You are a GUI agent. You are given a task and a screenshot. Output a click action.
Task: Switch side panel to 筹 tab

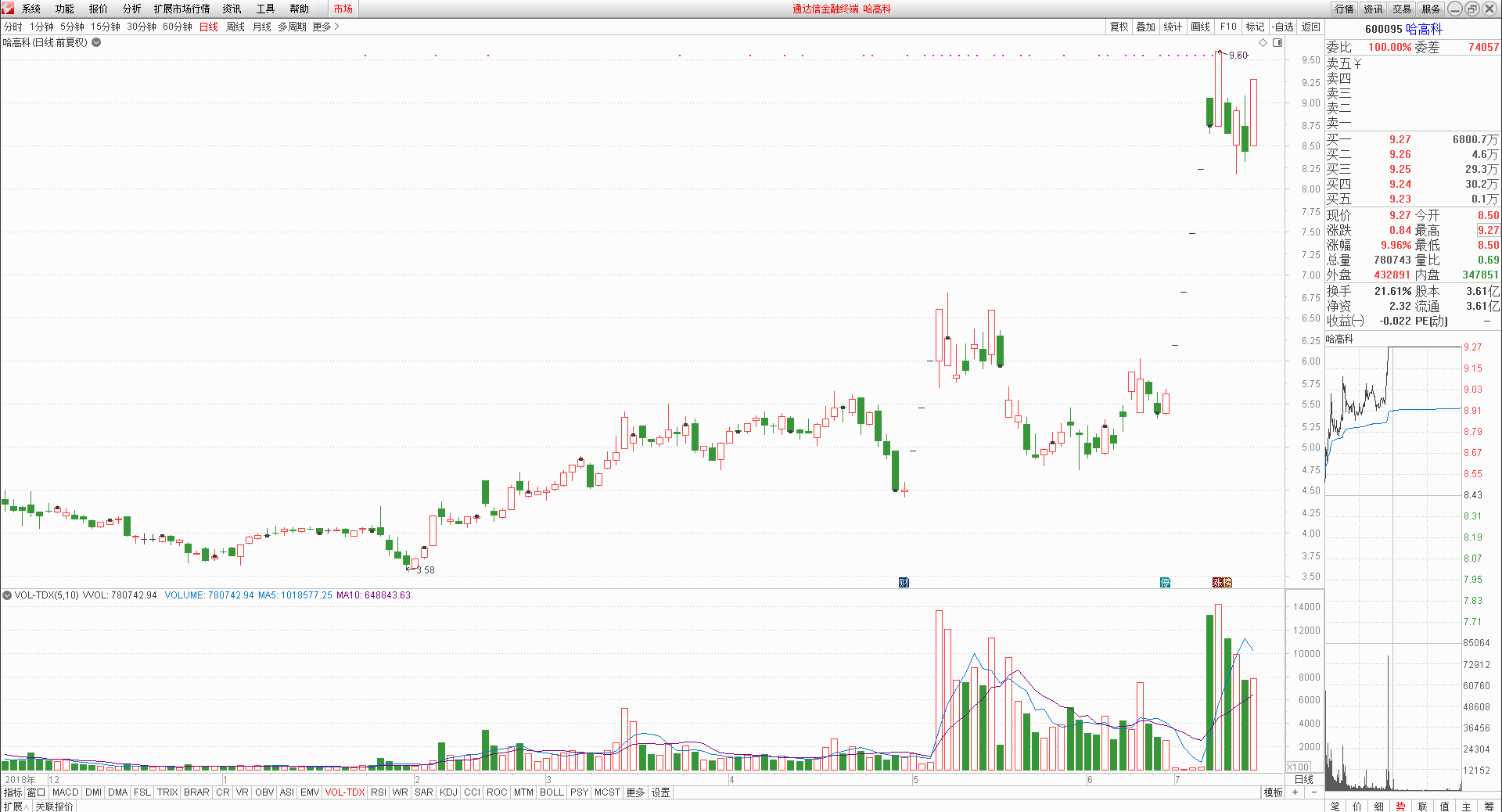pyautogui.click(x=1489, y=806)
